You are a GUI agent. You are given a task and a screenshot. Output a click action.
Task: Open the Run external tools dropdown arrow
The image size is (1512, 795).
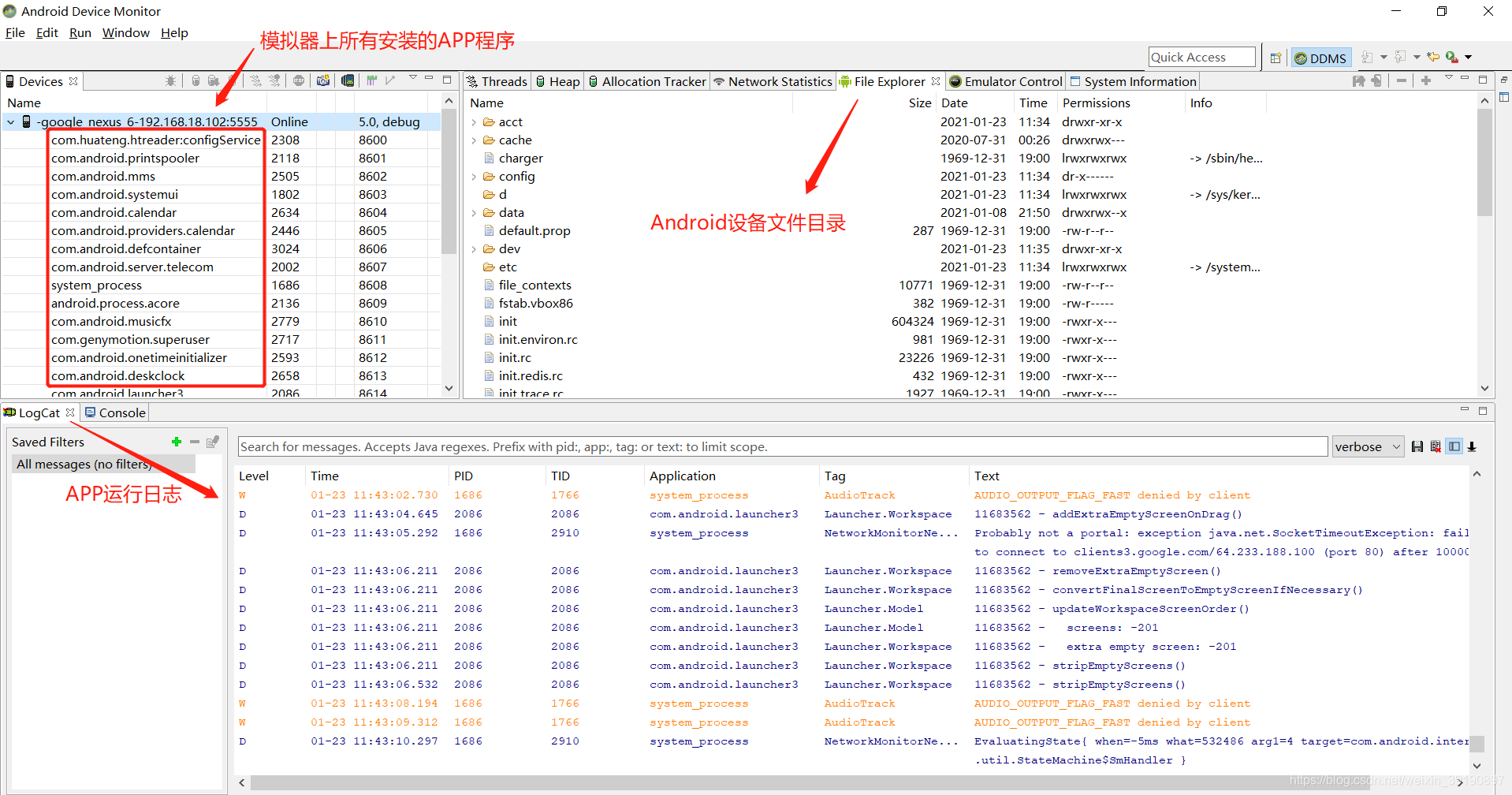pos(1468,57)
